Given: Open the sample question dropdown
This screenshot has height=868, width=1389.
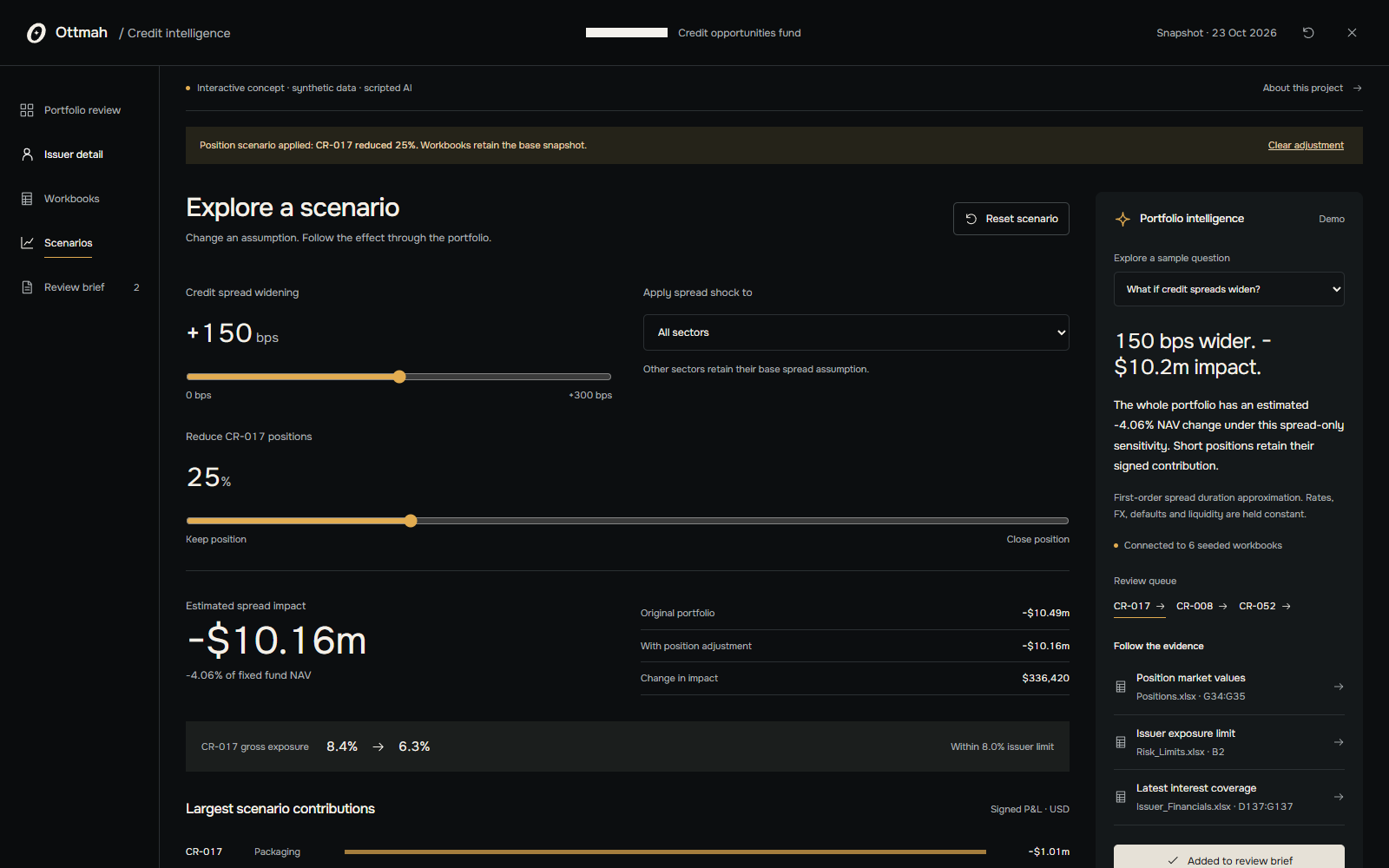Looking at the screenshot, I should pyautogui.click(x=1229, y=289).
